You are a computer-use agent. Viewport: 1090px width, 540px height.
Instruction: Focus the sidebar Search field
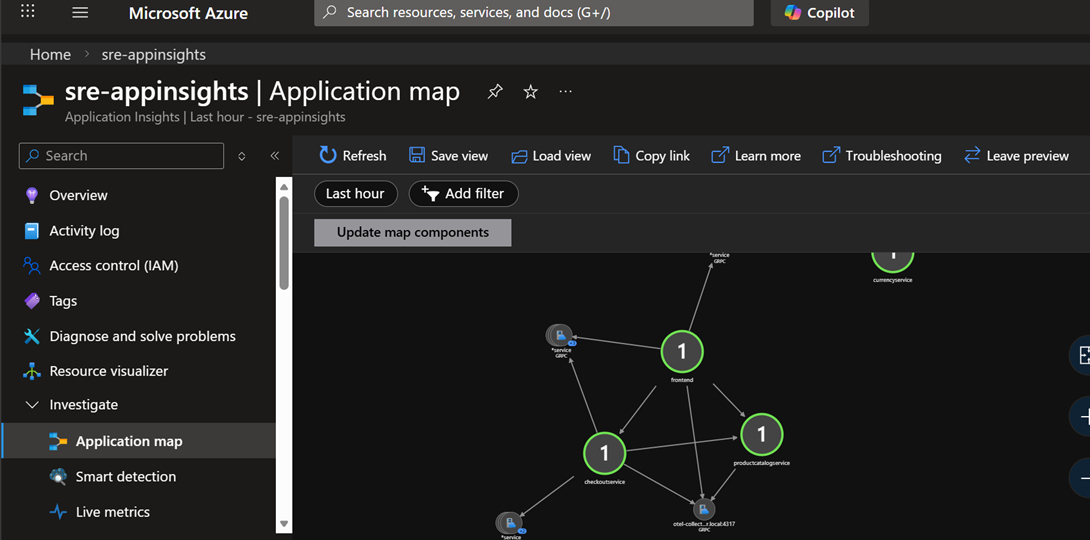point(122,156)
